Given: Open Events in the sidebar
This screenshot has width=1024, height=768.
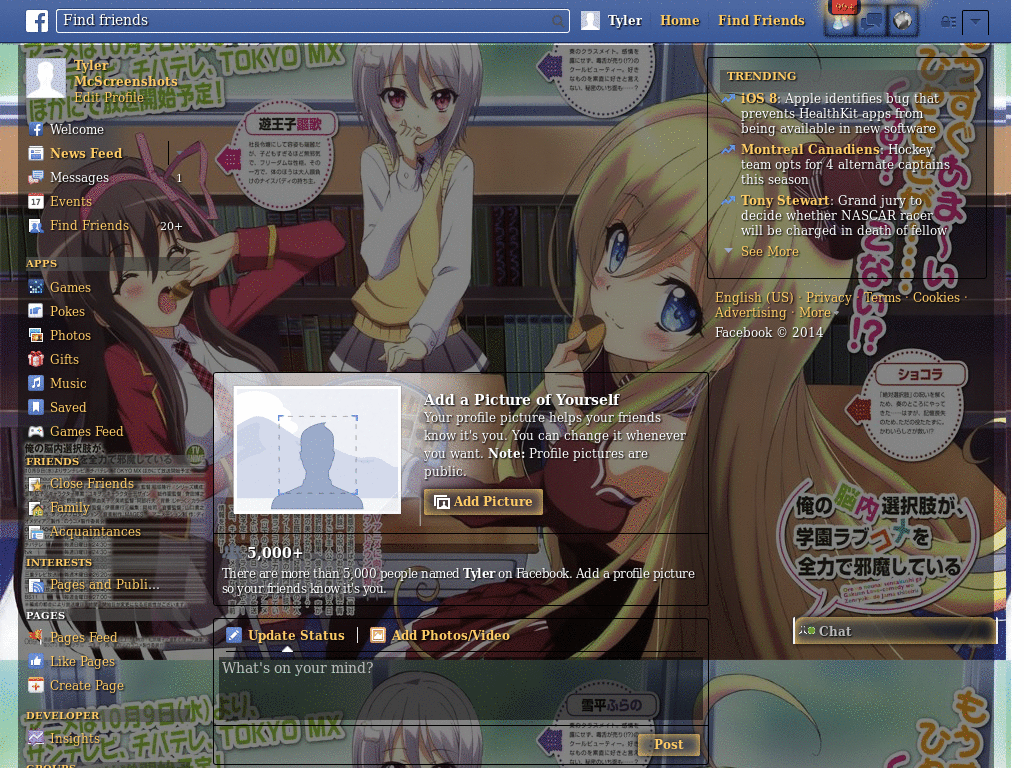Looking at the screenshot, I should click(x=71, y=202).
